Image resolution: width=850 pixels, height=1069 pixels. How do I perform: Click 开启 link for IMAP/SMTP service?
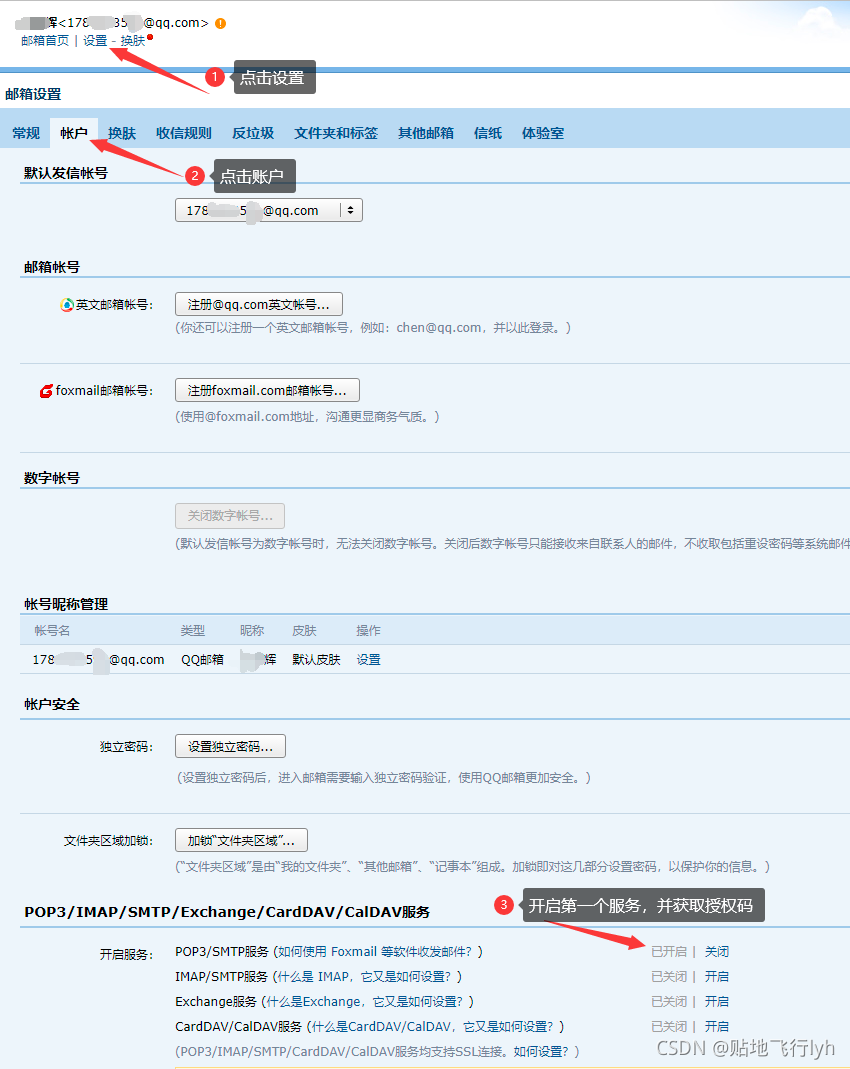[716, 976]
